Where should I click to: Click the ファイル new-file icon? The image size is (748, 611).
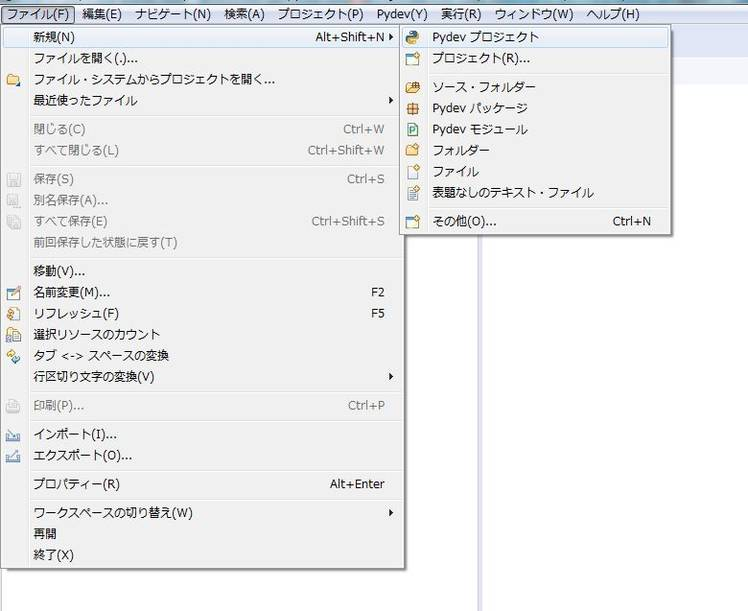[413, 172]
